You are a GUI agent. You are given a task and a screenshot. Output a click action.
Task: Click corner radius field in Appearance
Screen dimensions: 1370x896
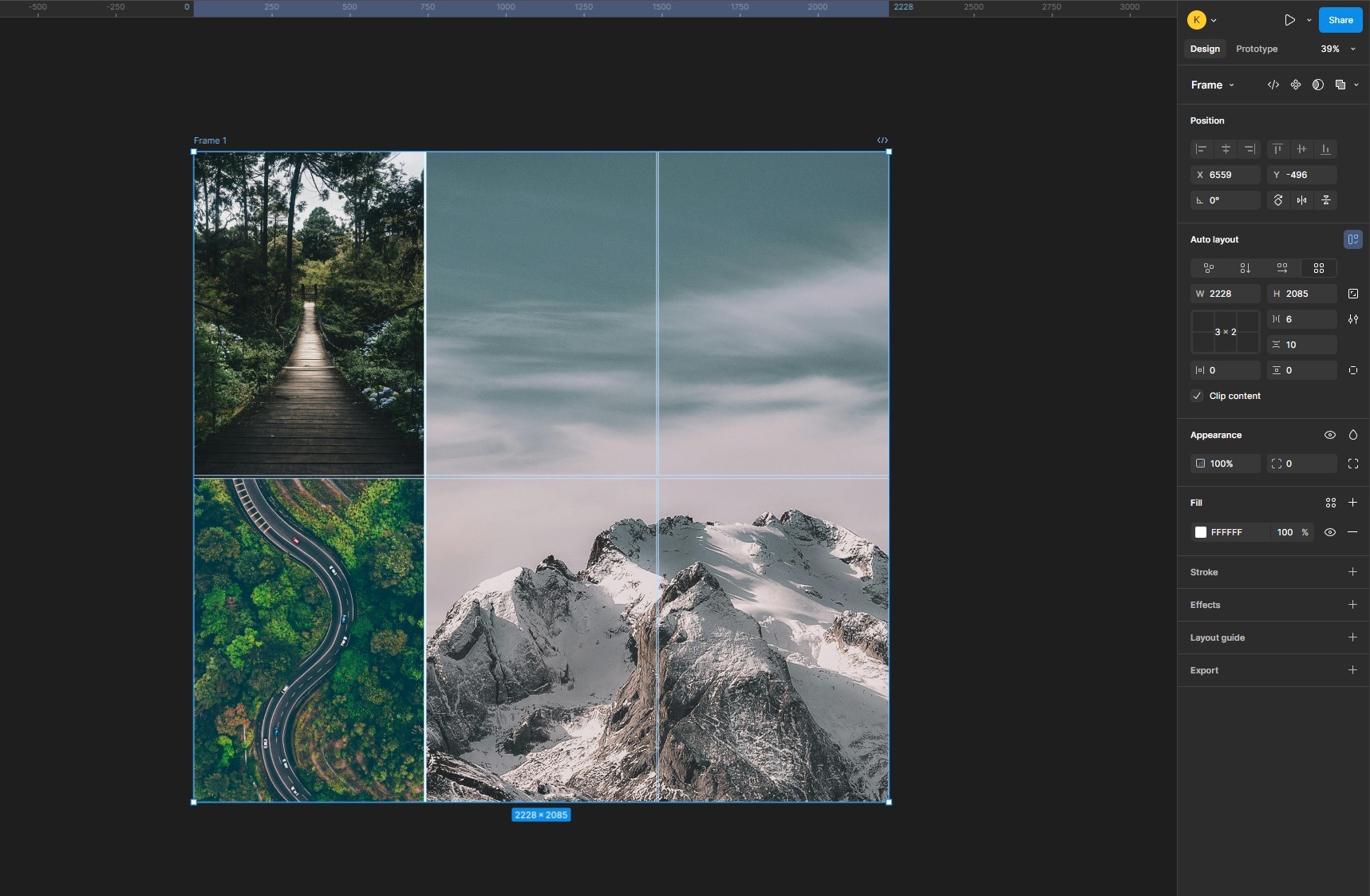pos(1302,464)
